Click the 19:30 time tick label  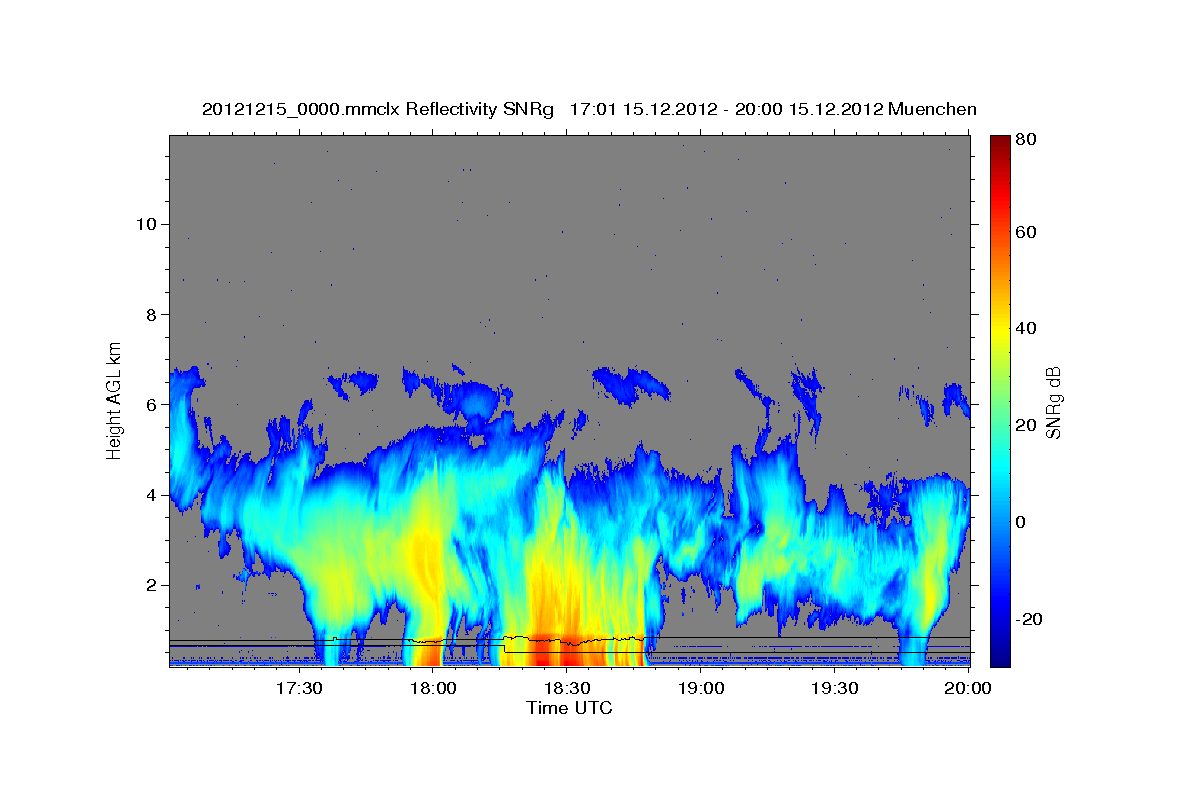[835, 688]
